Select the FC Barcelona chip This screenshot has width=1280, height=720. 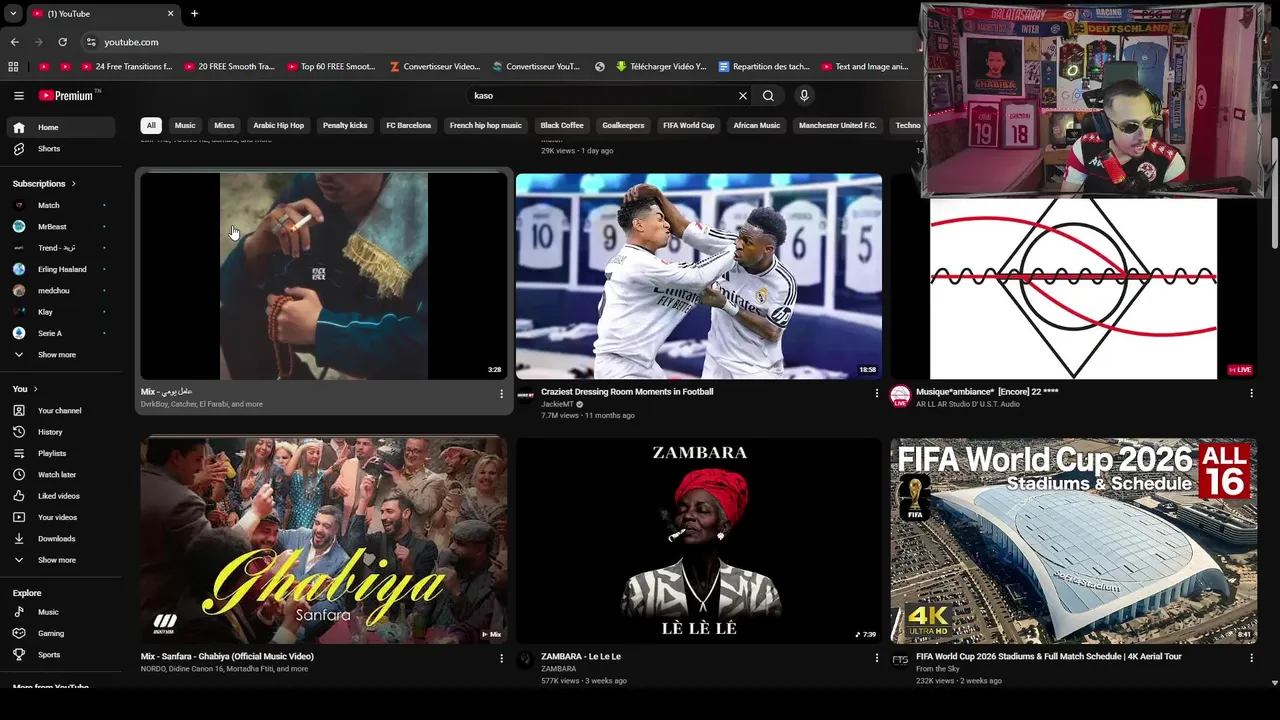(x=408, y=126)
